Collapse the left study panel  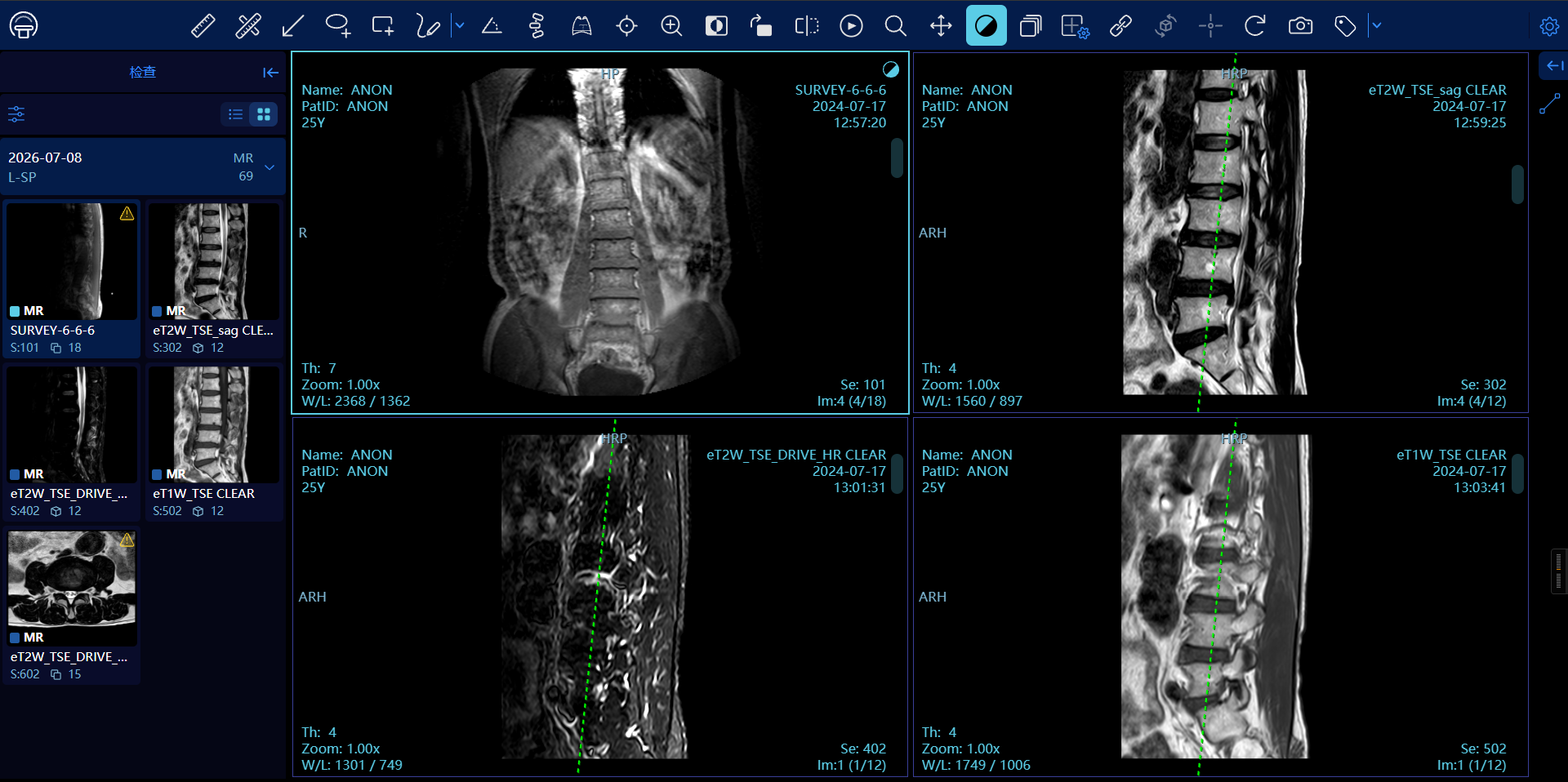(x=270, y=73)
